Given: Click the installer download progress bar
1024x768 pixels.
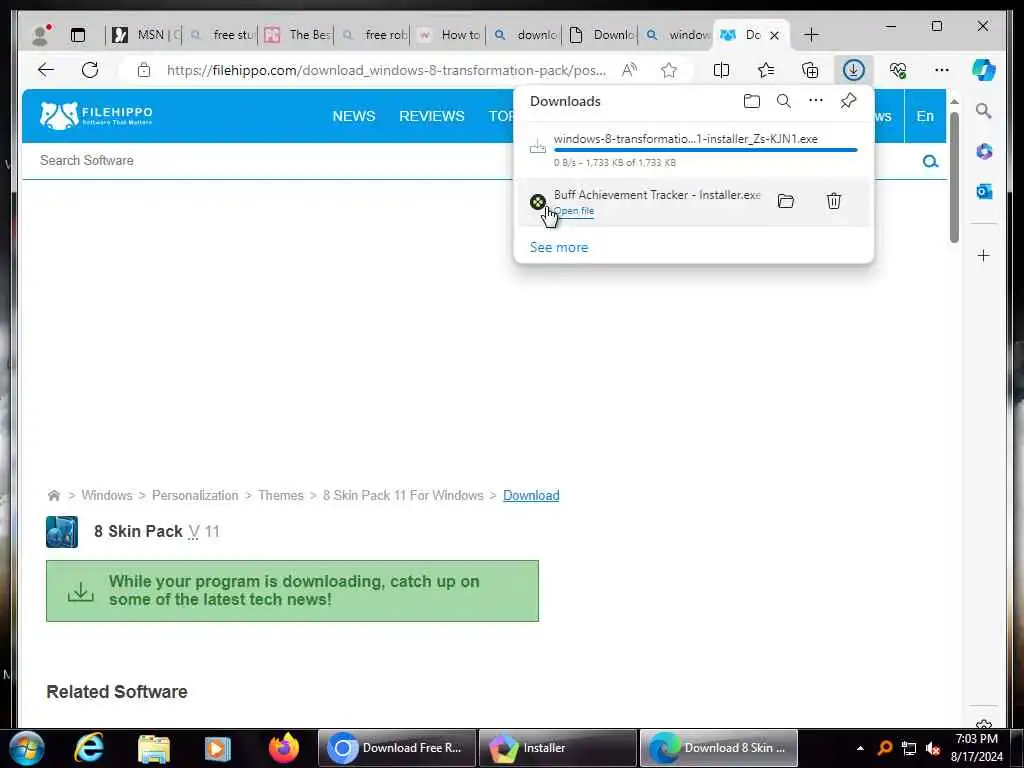Looking at the screenshot, I should coord(705,150).
